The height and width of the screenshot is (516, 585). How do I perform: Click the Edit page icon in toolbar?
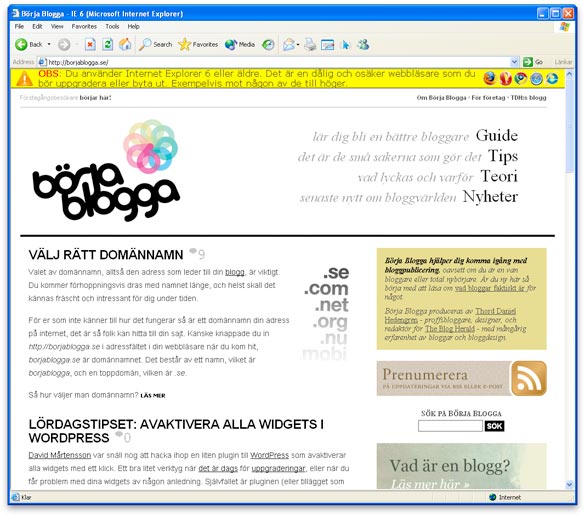coord(327,45)
